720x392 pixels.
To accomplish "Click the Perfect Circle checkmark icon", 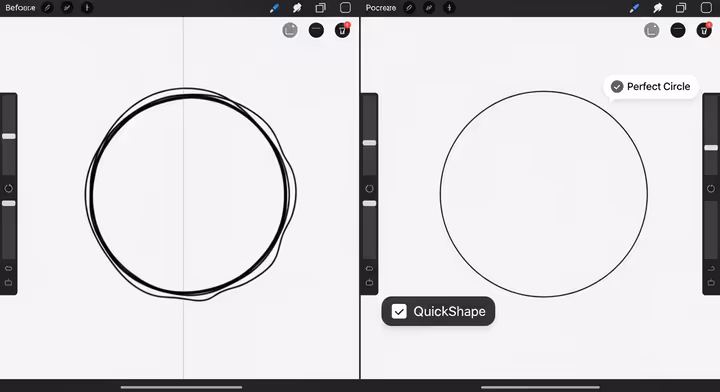I will [x=617, y=86].
